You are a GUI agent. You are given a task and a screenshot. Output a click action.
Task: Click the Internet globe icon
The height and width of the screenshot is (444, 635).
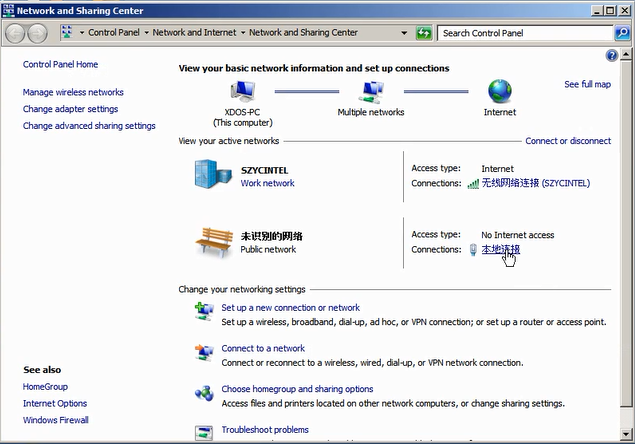pyautogui.click(x=500, y=91)
